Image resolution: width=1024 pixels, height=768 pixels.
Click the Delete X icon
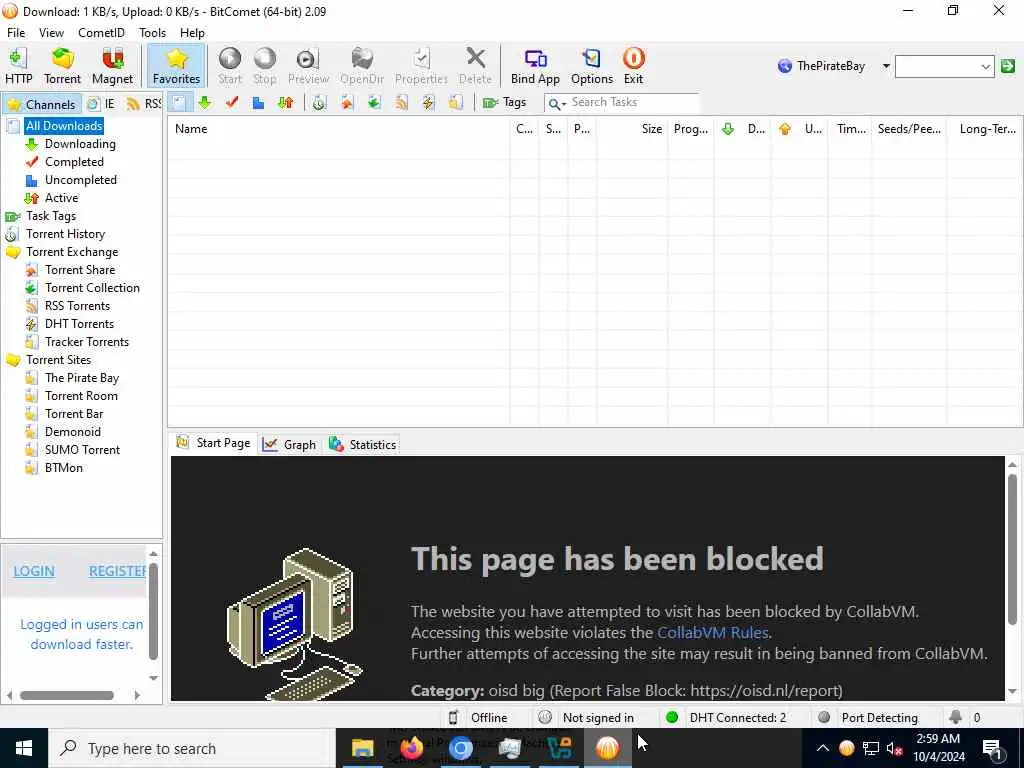475,65
